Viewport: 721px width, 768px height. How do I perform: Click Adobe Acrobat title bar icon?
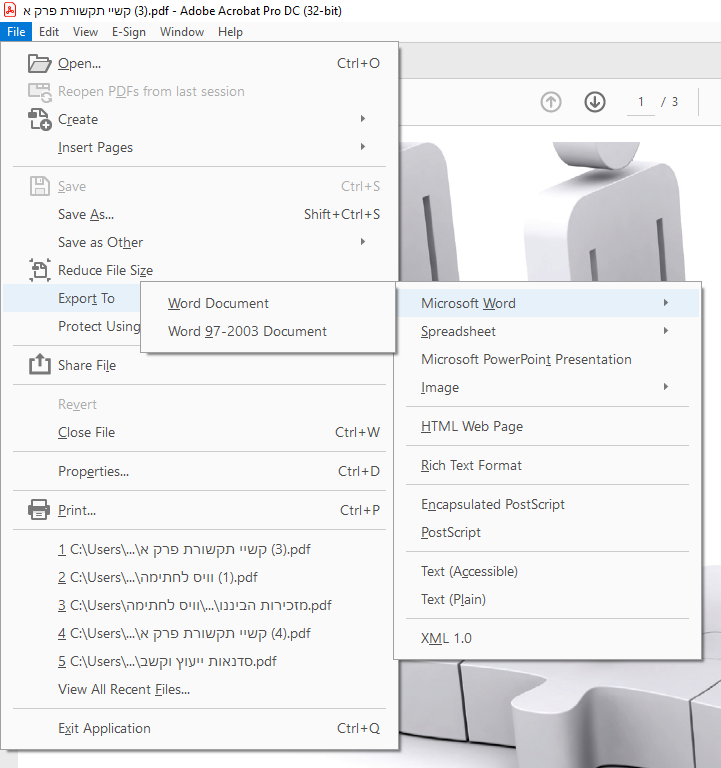(x=10, y=10)
